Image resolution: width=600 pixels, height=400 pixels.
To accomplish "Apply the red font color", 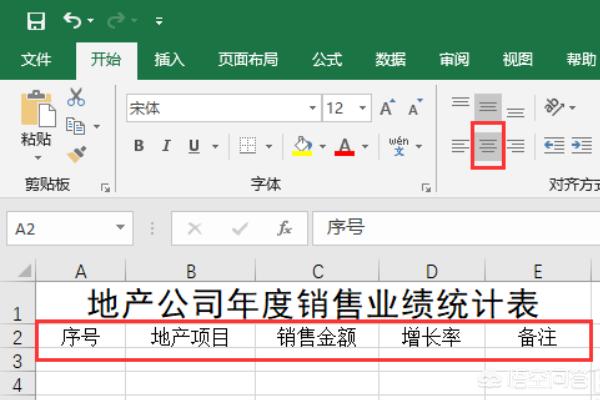I will 344,147.
